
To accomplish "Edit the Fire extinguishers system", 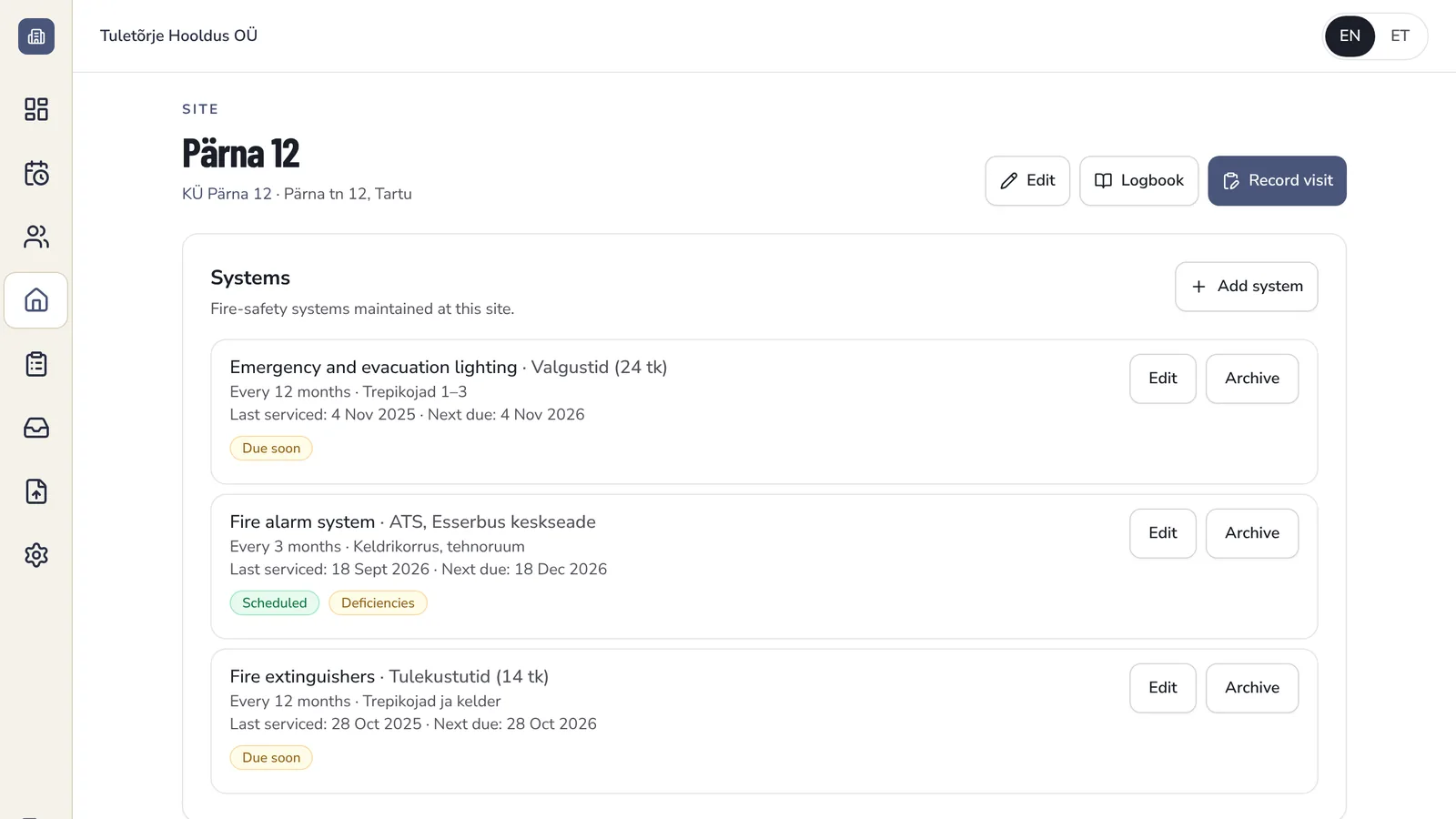I will tap(1162, 688).
